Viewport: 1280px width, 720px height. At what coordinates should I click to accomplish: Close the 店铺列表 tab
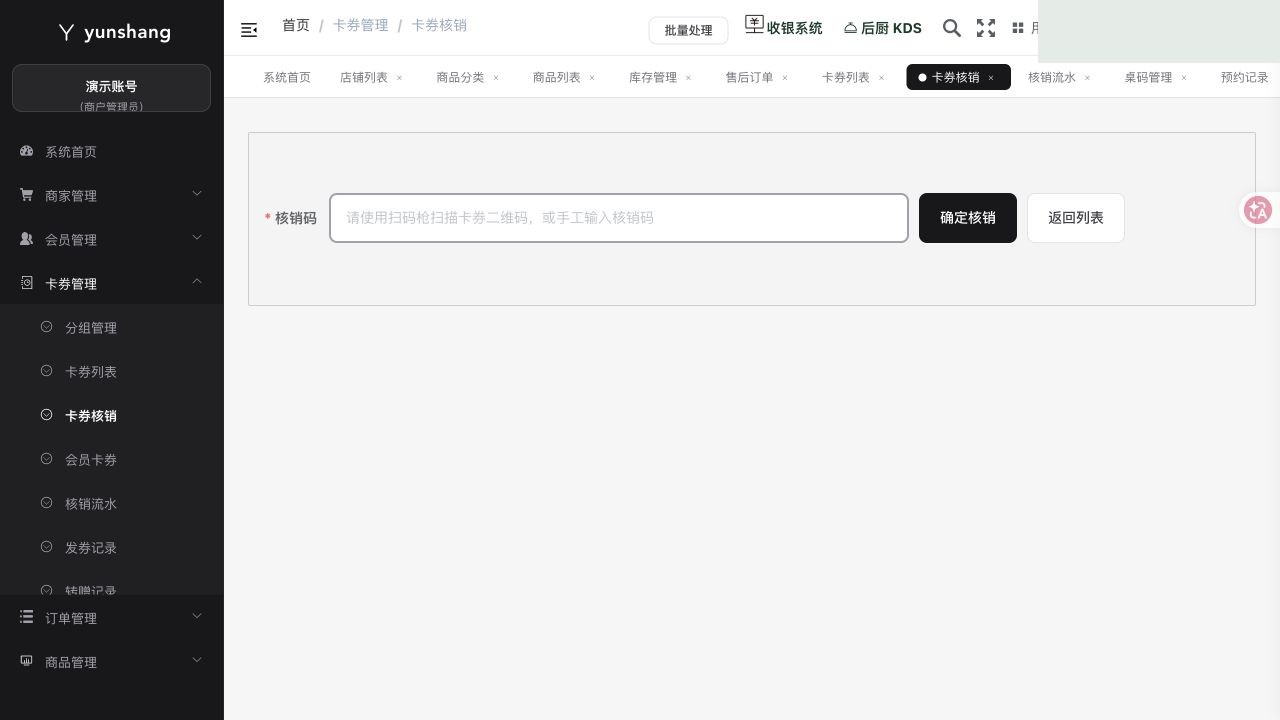pyautogui.click(x=399, y=78)
